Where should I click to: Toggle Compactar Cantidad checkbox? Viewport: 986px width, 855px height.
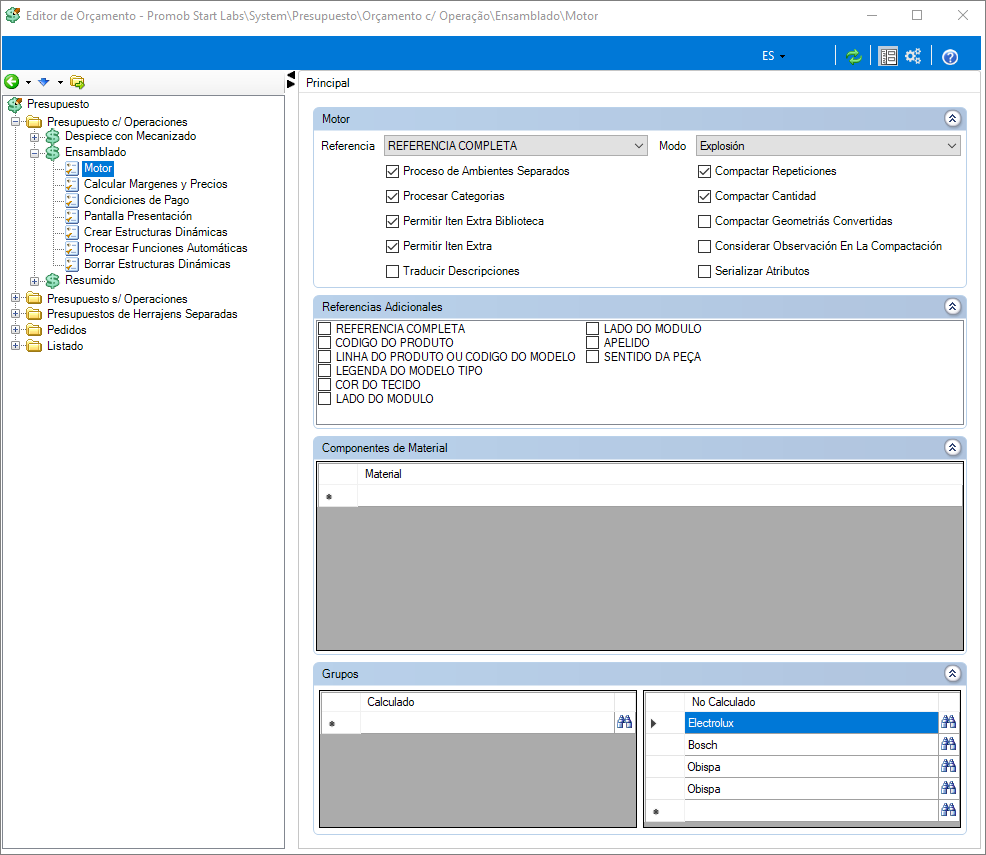coord(704,196)
